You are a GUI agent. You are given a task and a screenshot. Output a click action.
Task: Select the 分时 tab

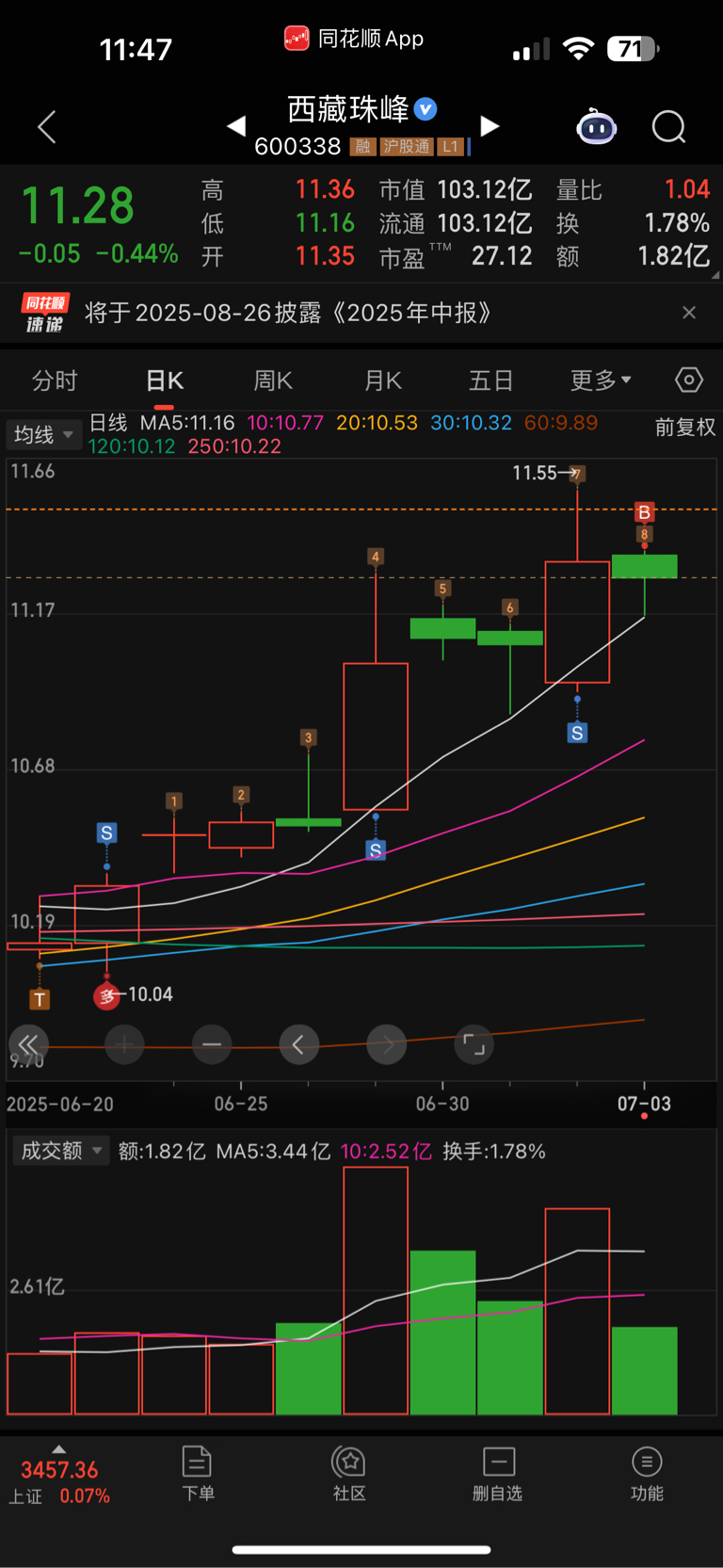tap(55, 380)
